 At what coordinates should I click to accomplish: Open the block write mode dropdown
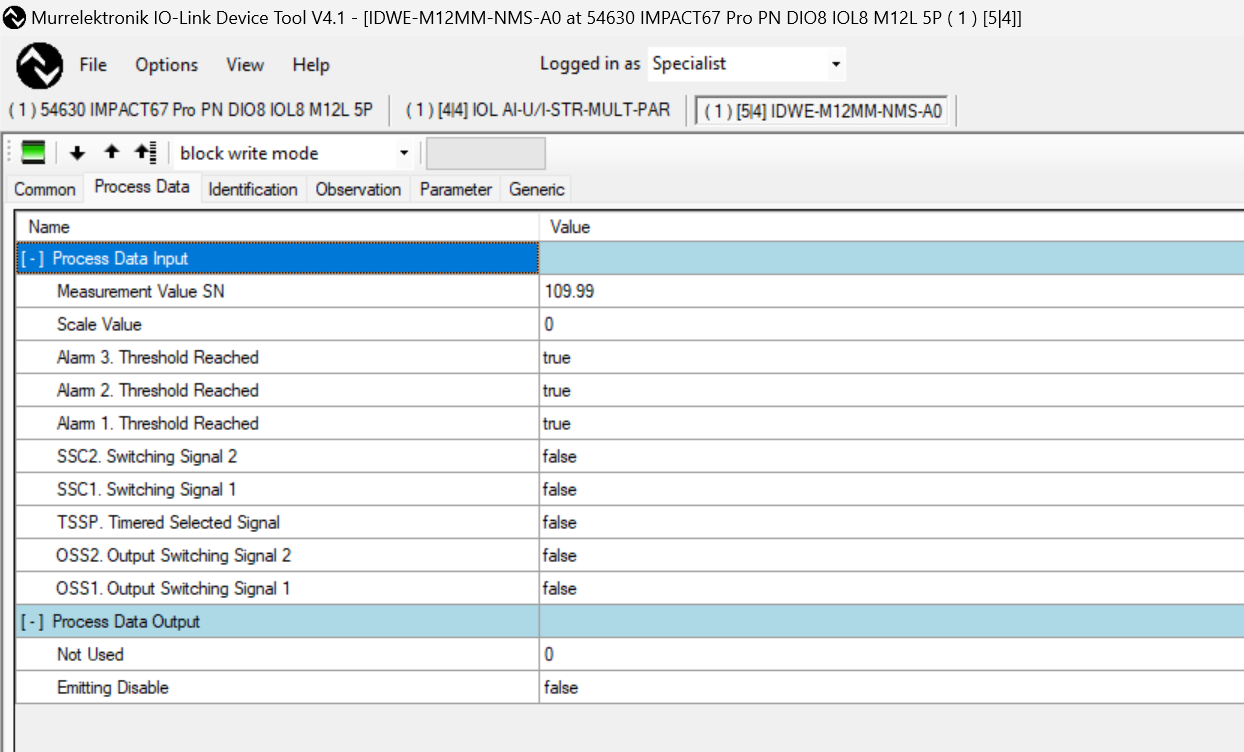[x=404, y=154]
